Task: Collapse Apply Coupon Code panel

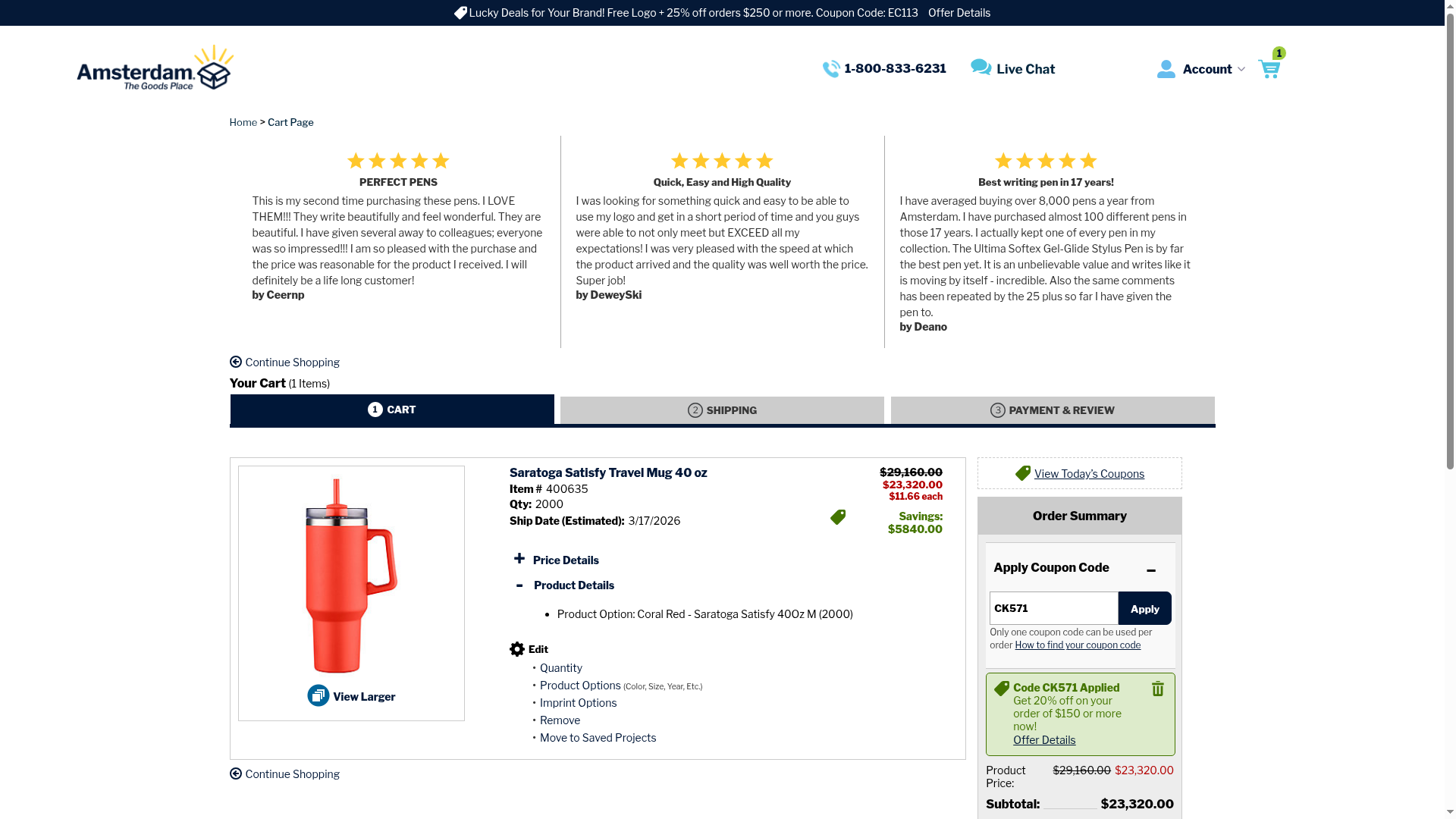Action: 1151,570
